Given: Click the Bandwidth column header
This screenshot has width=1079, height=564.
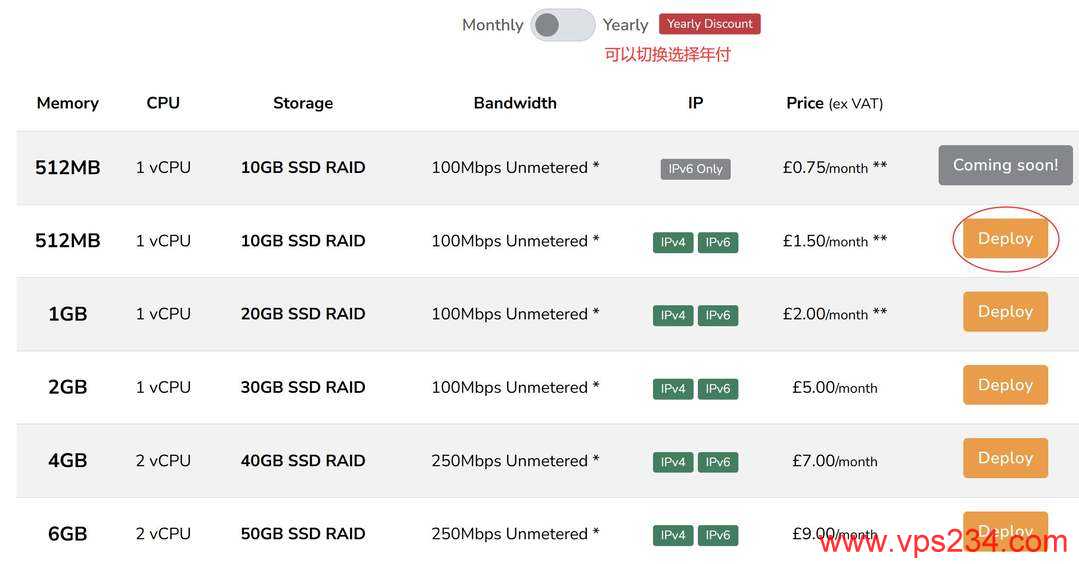Looking at the screenshot, I should tap(515, 103).
